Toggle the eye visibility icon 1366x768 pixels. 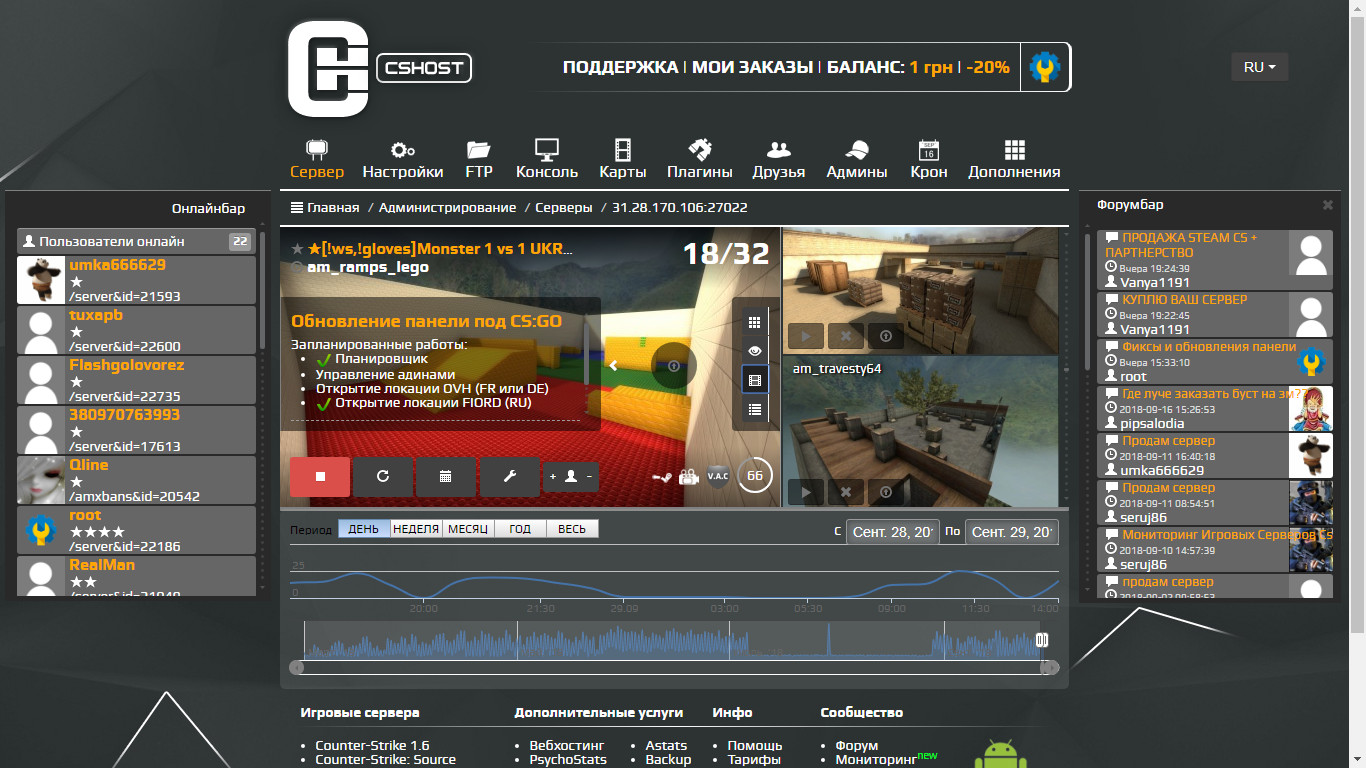point(755,351)
